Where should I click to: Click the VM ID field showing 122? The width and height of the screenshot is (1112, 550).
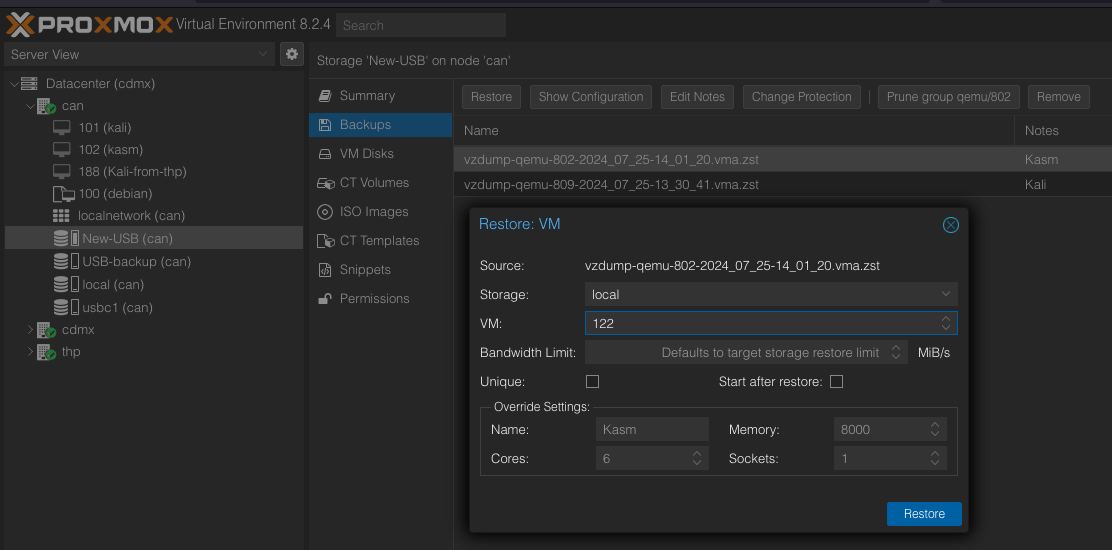[x=760, y=323]
